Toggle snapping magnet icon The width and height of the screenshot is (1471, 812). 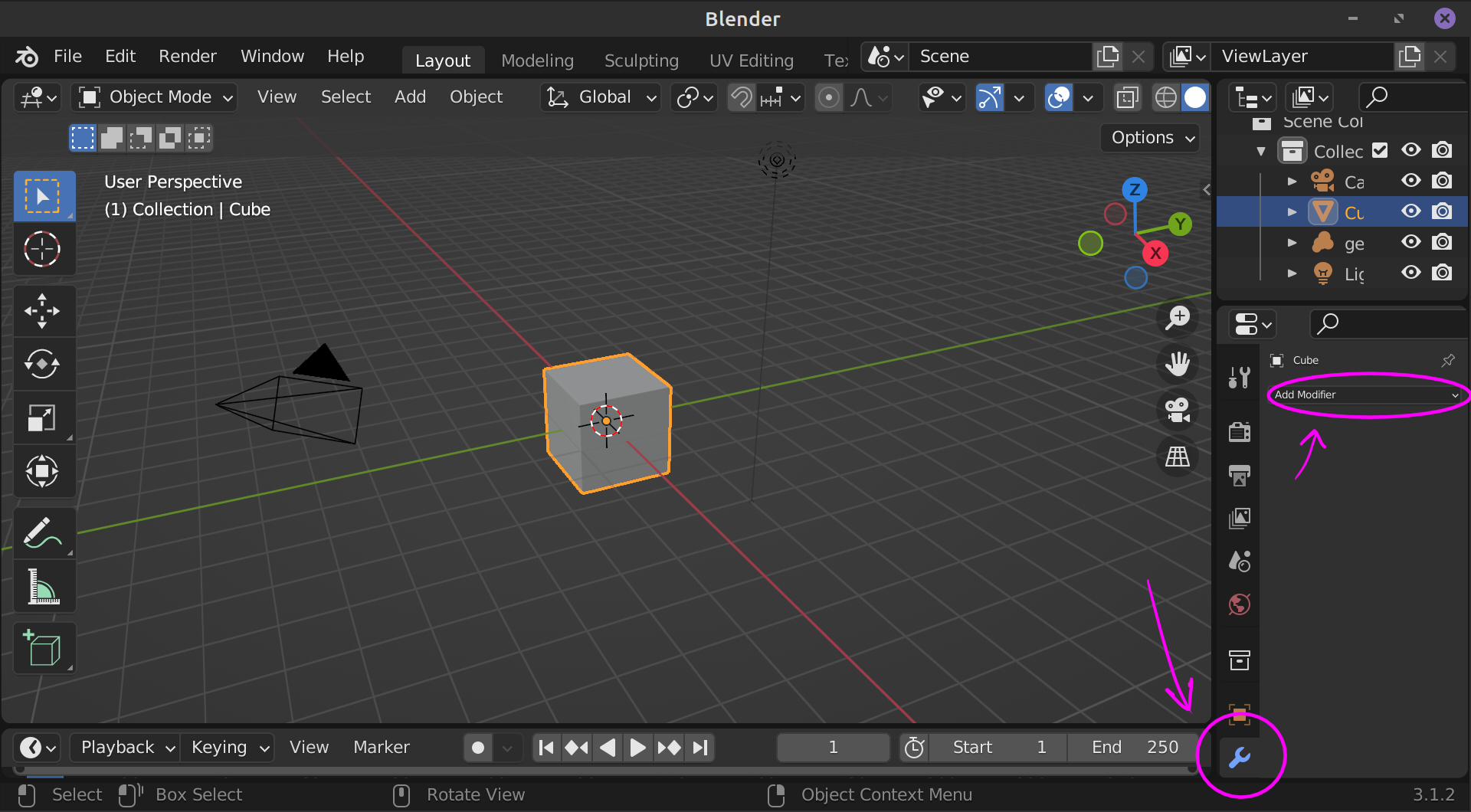pos(741,97)
